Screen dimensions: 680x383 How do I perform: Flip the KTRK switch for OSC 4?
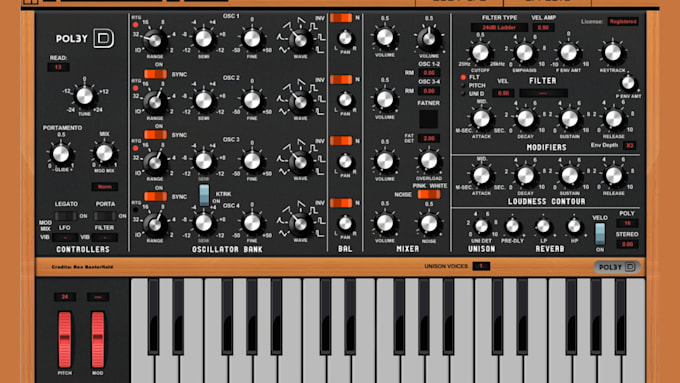pyautogui.click(x=204, y=195)
